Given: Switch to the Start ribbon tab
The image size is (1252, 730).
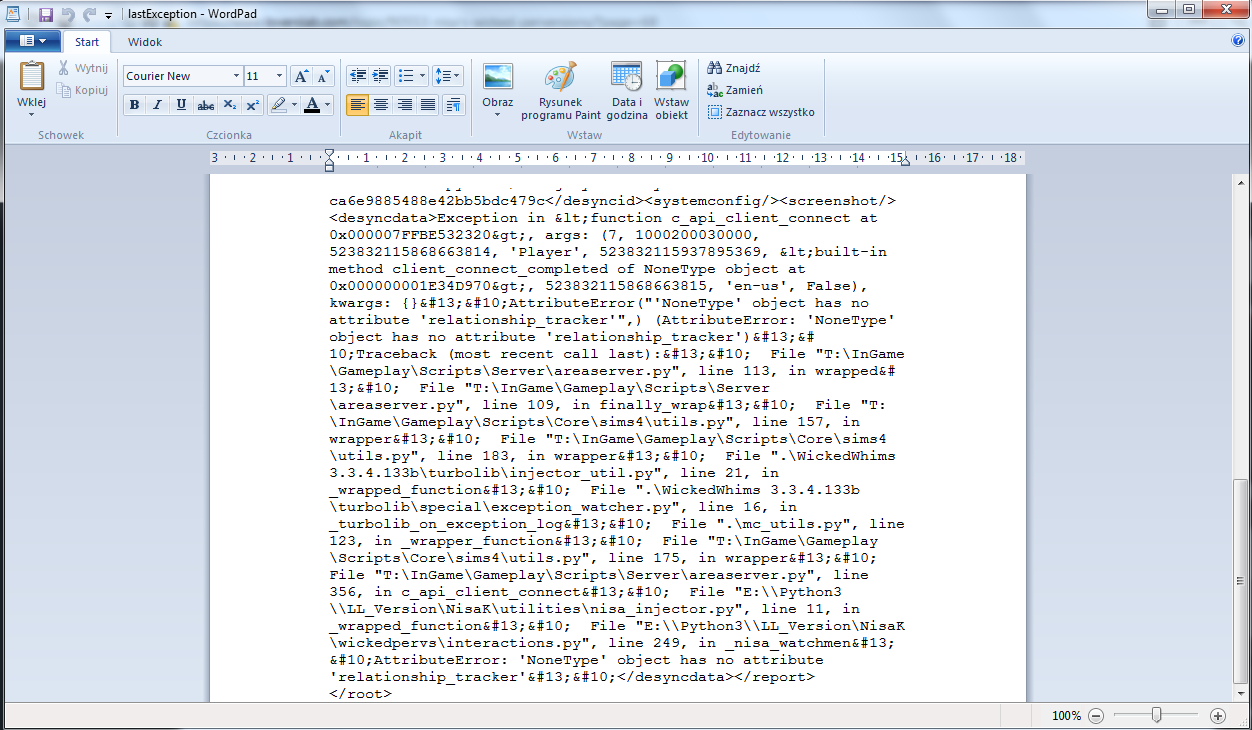Looking at the screenshot, I should [x=87, y=42].
